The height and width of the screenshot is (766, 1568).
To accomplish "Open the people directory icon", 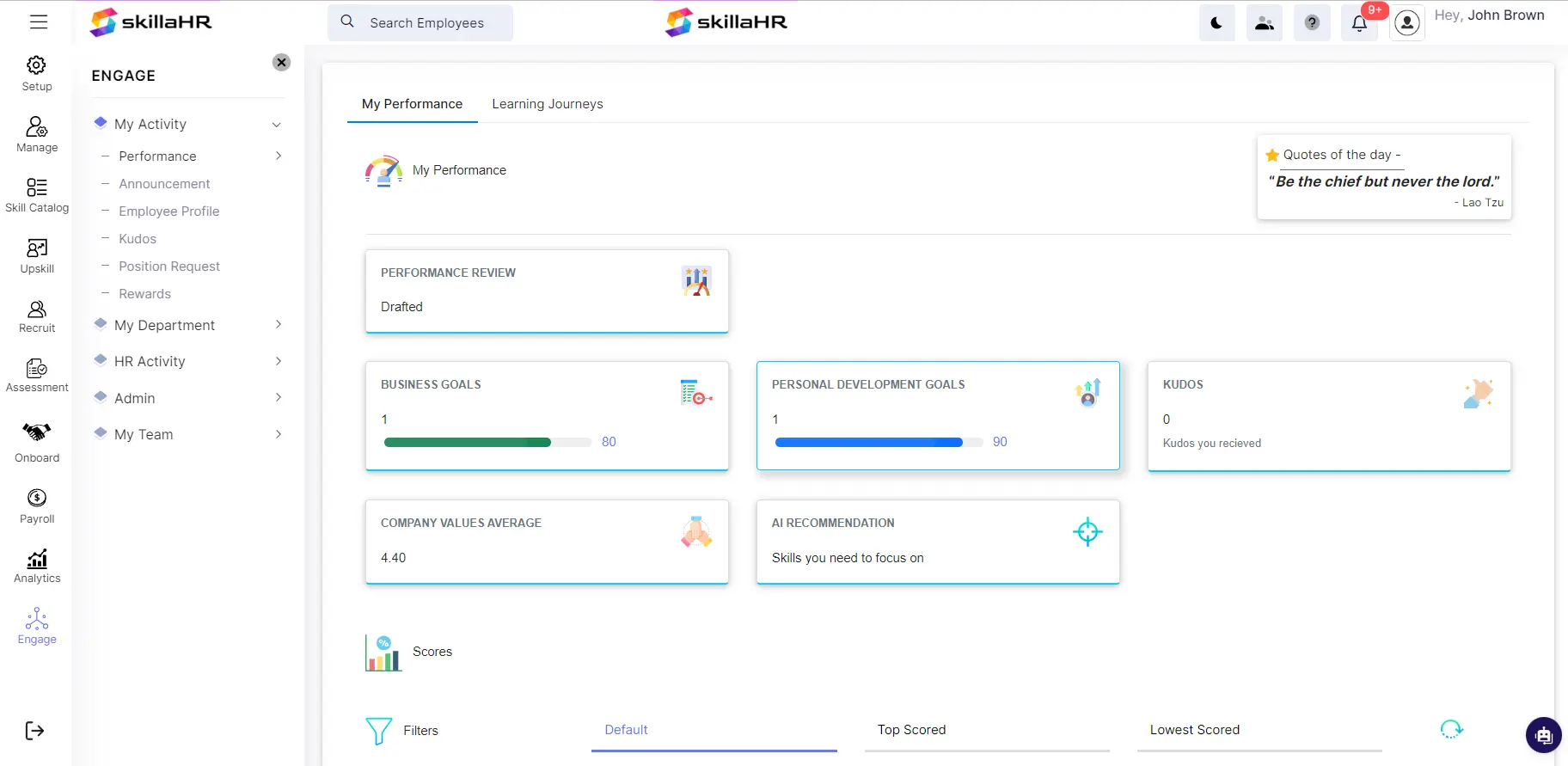I will coord(1264,23).
